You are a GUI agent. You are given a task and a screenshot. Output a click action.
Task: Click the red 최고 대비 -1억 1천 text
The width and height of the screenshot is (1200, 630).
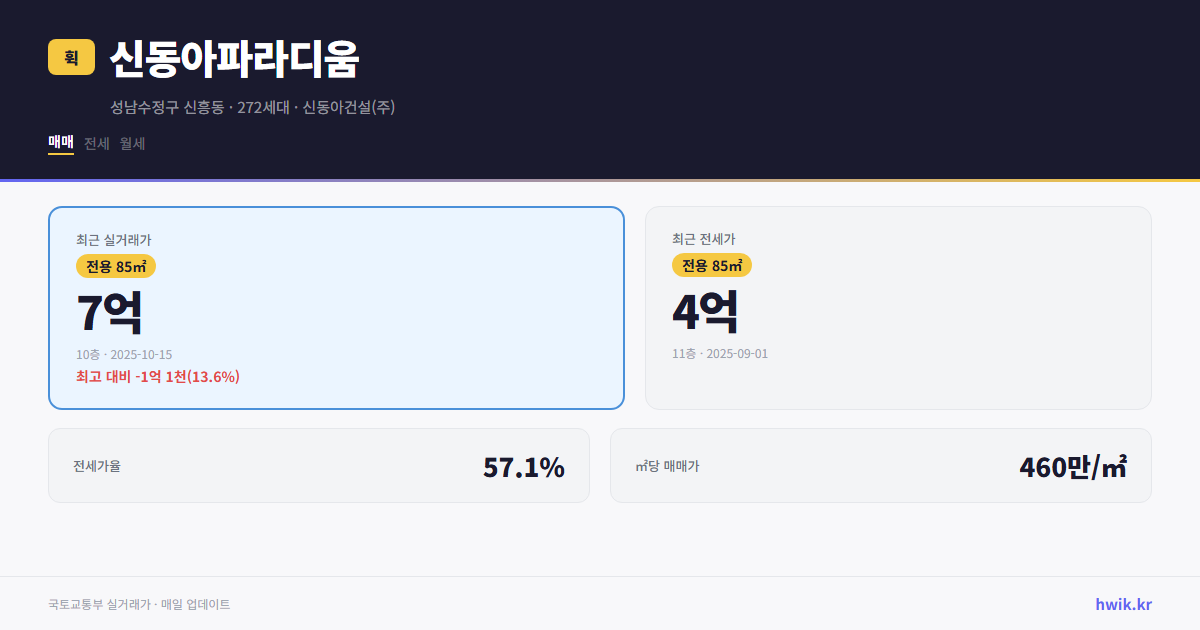160,377
